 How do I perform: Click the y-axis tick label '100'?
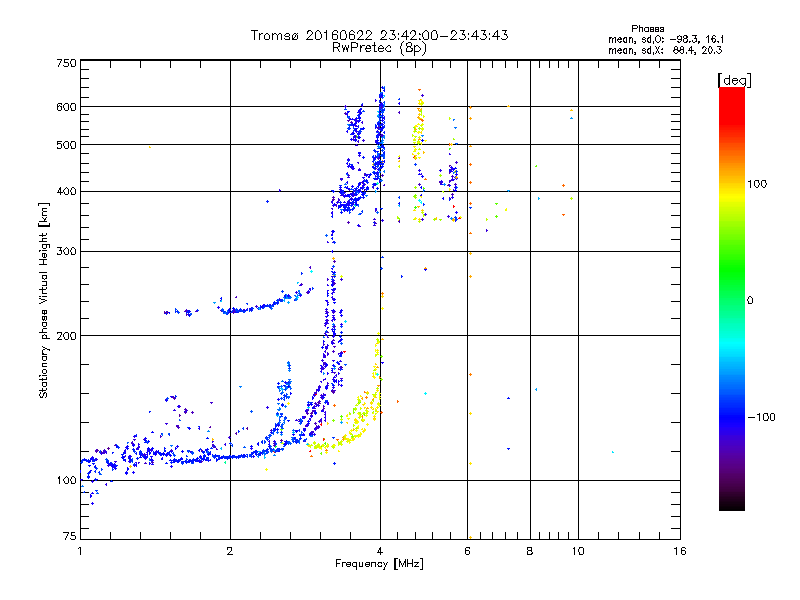(66, 480)
